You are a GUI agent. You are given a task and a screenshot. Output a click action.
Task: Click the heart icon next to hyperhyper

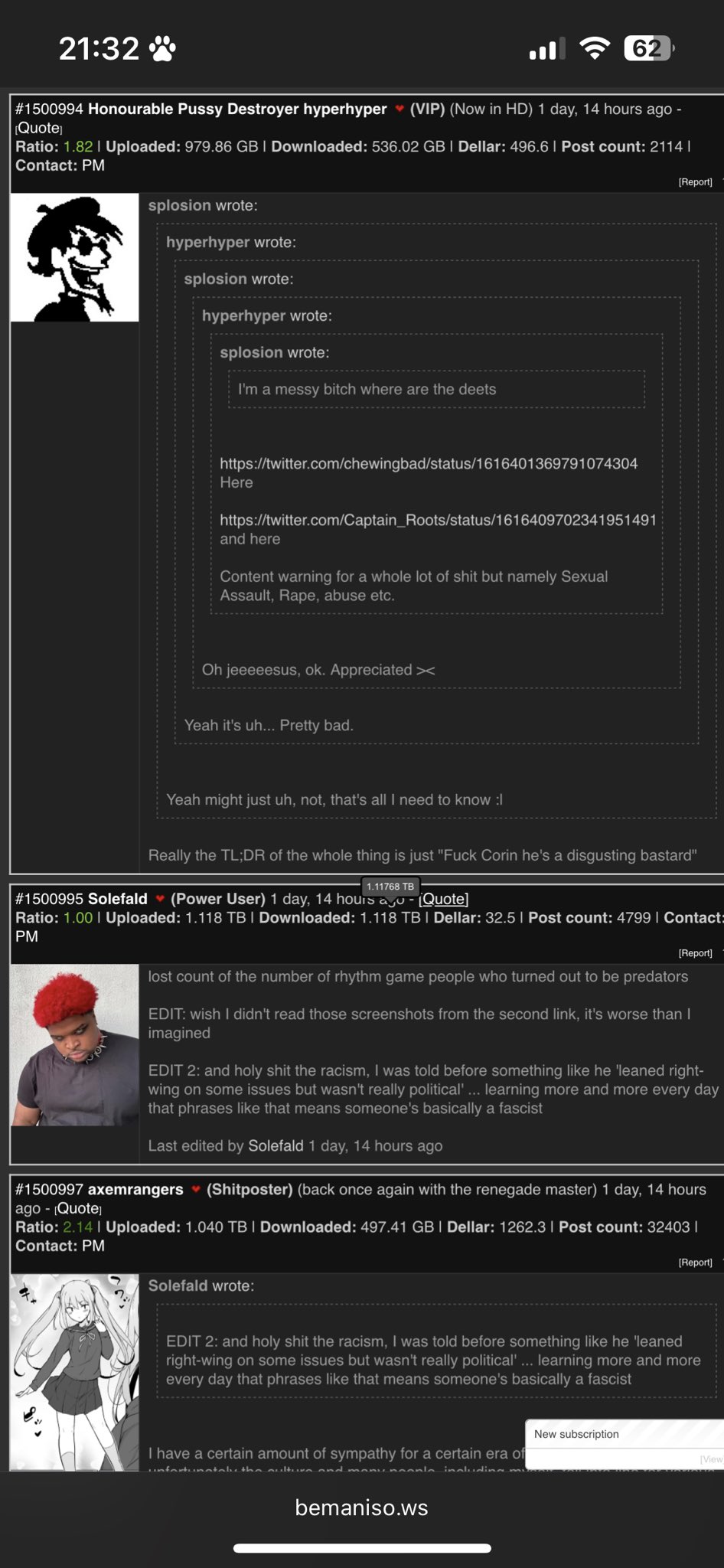399,109
